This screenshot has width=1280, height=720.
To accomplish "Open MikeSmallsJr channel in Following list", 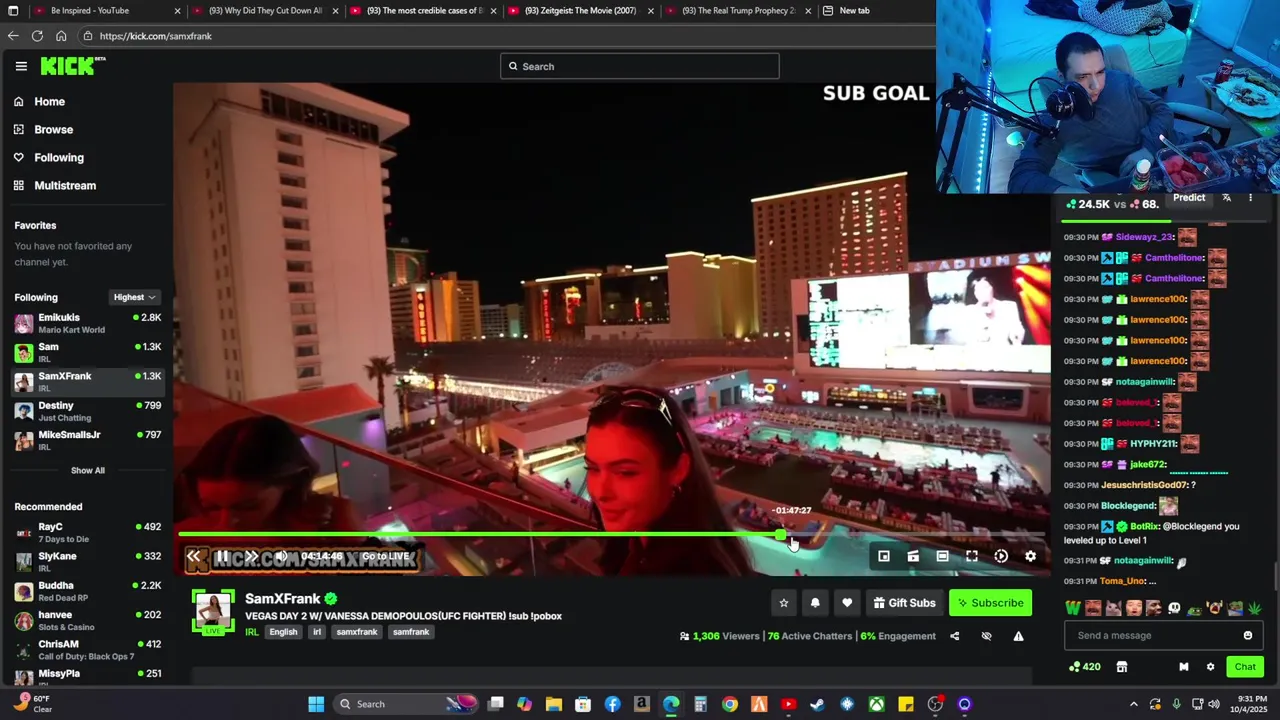I will [x=87, y=440].
